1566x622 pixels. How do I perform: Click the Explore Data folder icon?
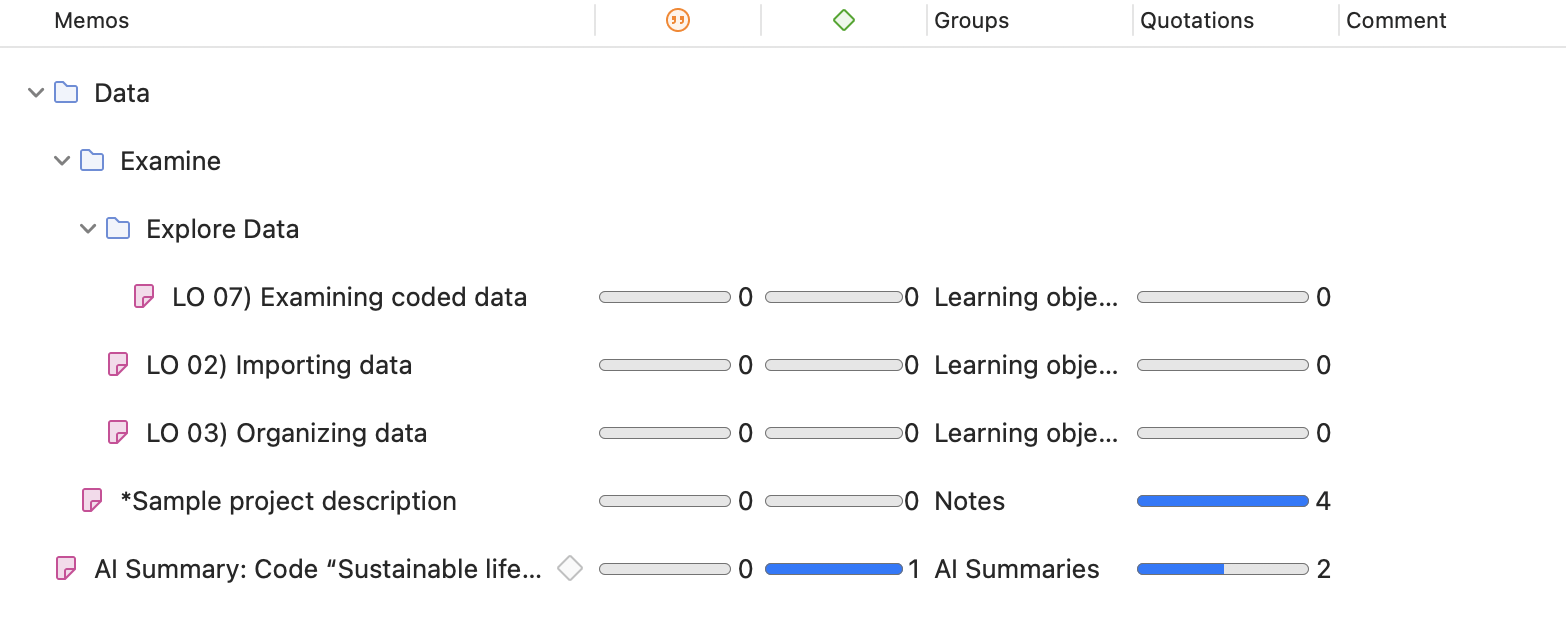point(118,229)
